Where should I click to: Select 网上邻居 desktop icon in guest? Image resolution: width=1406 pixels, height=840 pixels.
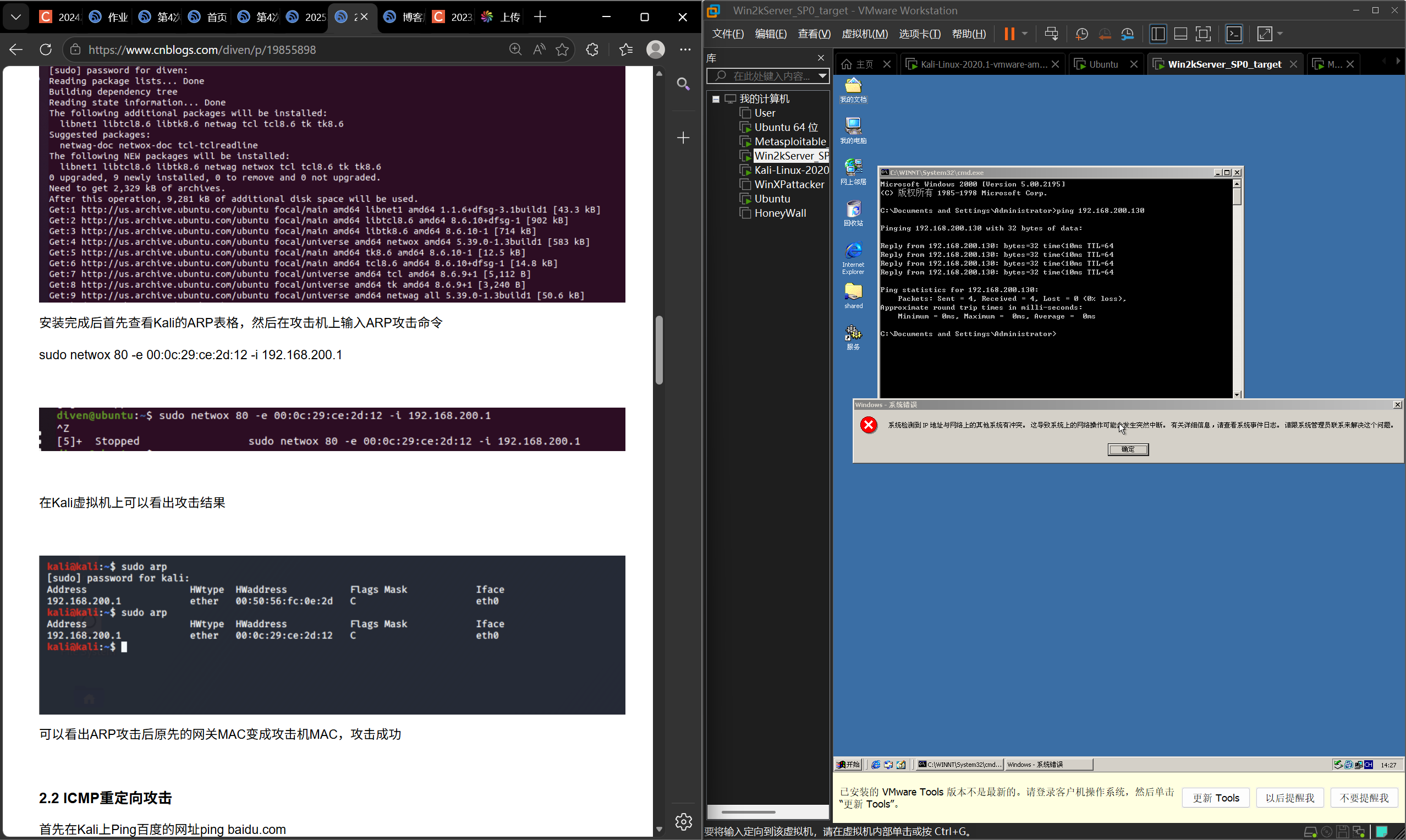coord(853,172)
